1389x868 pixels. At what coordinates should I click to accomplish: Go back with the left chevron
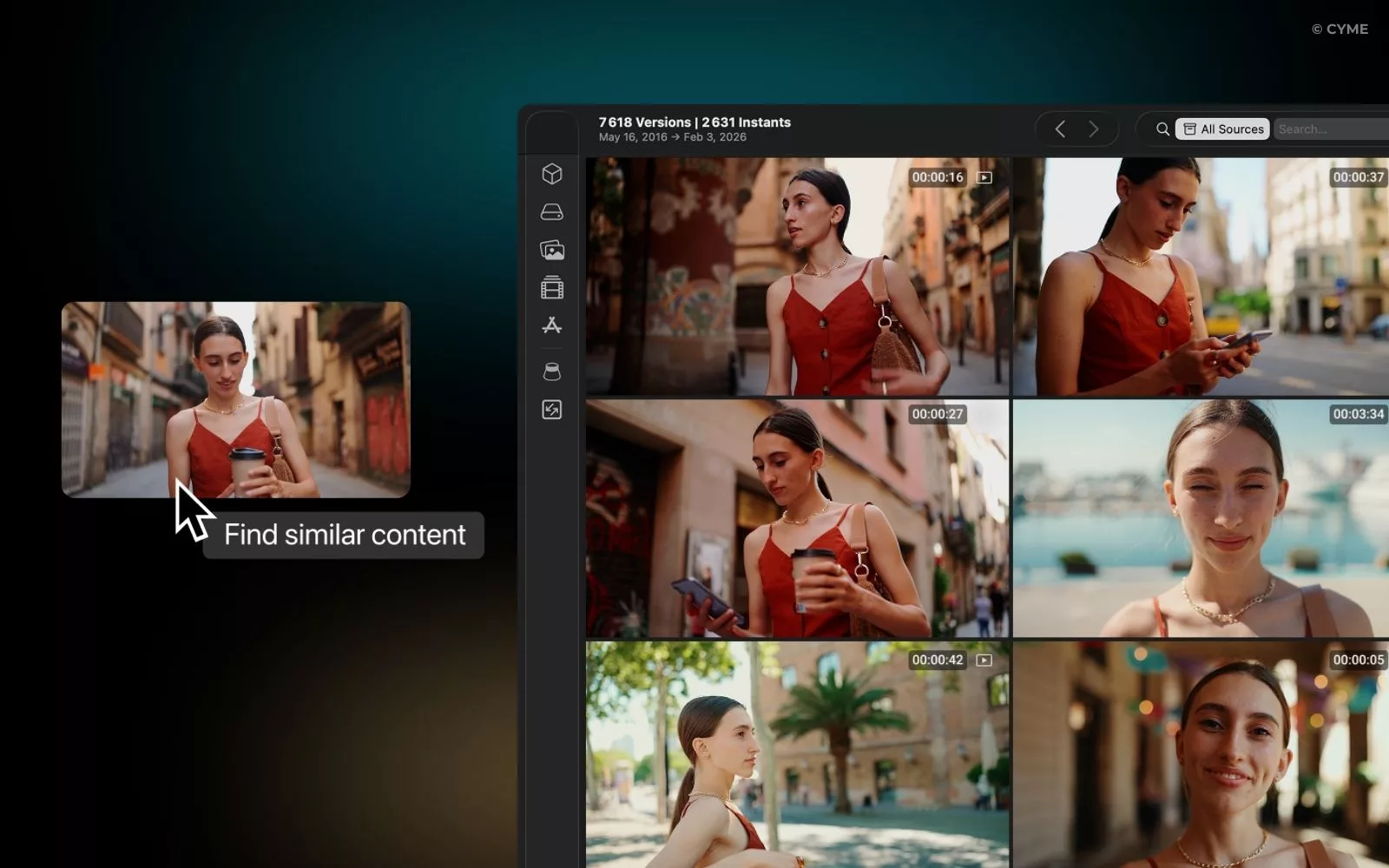click(x=1060, y=129)
